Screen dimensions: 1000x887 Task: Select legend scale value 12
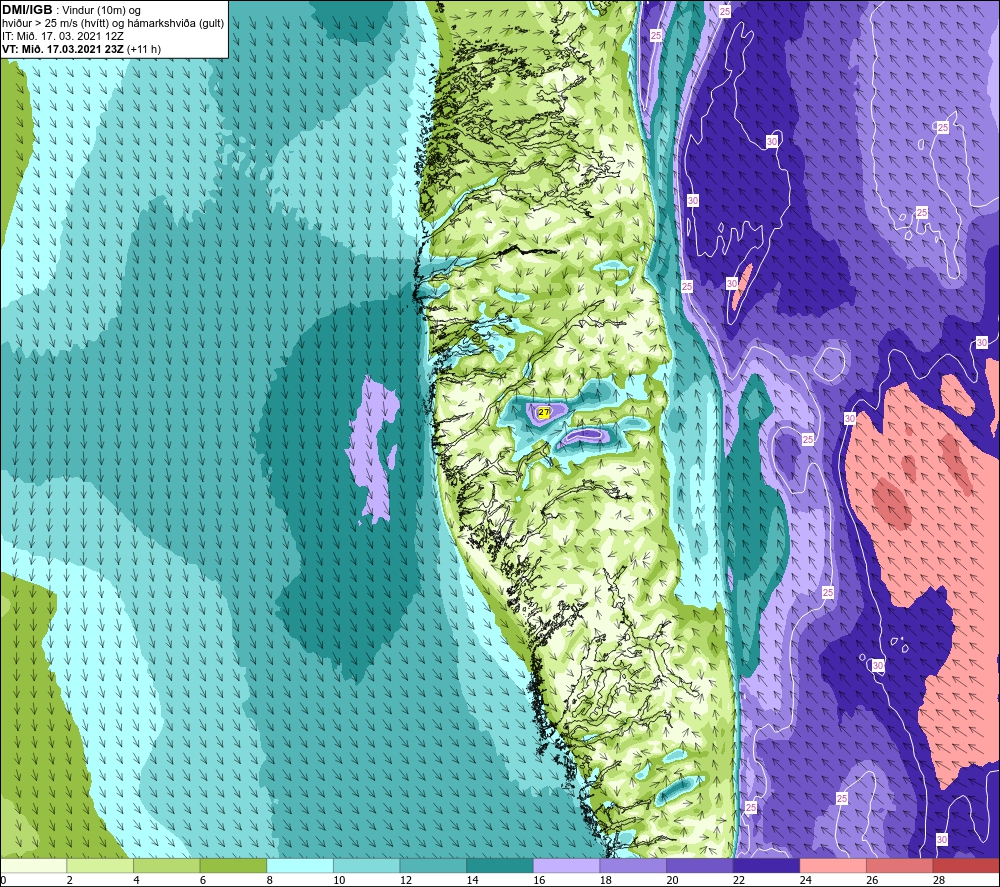(x=406, y=880)
